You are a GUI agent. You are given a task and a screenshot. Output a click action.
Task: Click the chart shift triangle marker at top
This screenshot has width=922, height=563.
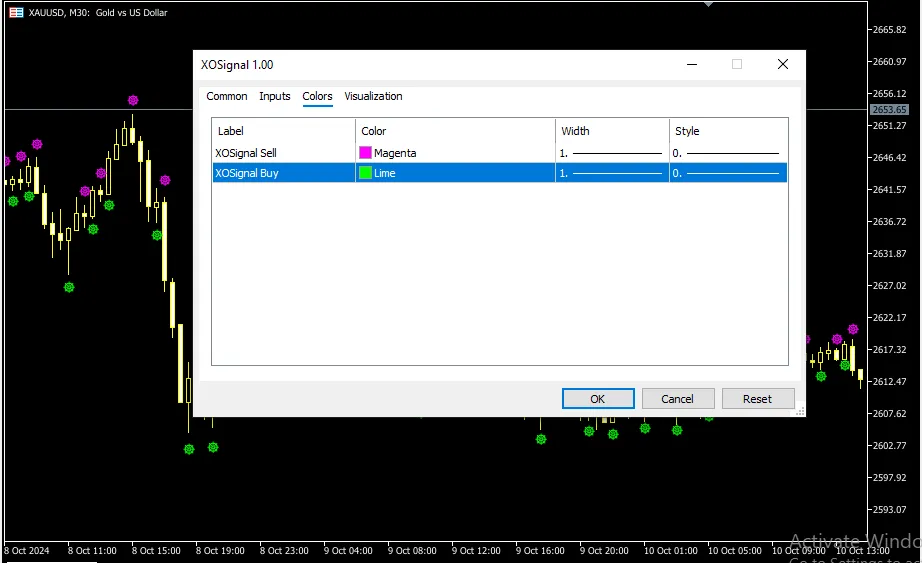[x=709, y=4]
